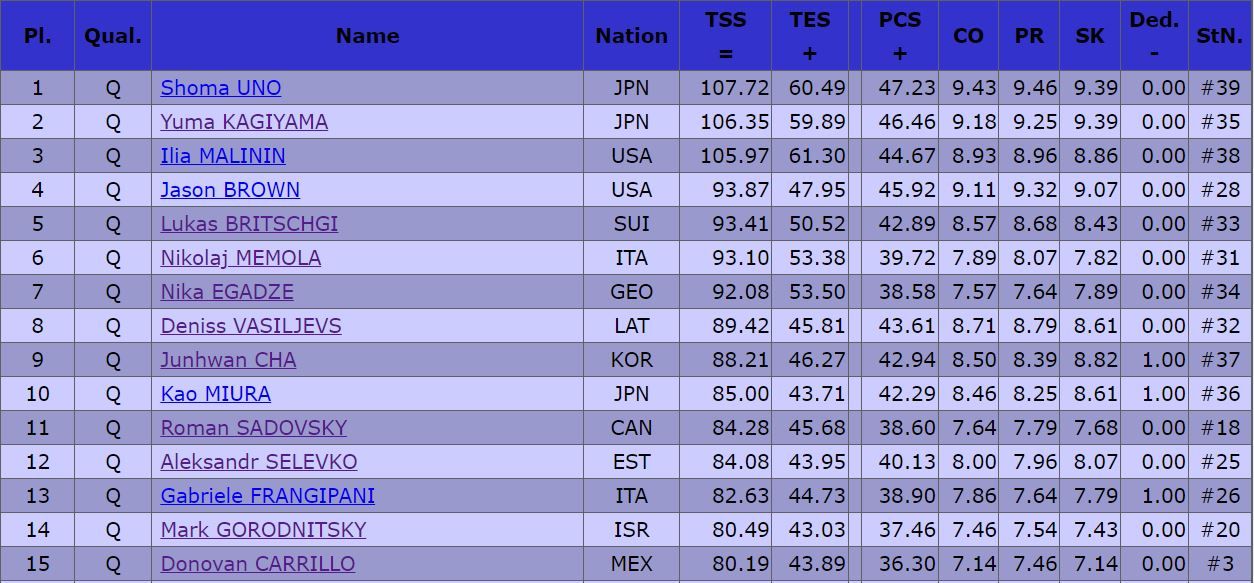Open Nikolaj MEMOLA profile

241,258
